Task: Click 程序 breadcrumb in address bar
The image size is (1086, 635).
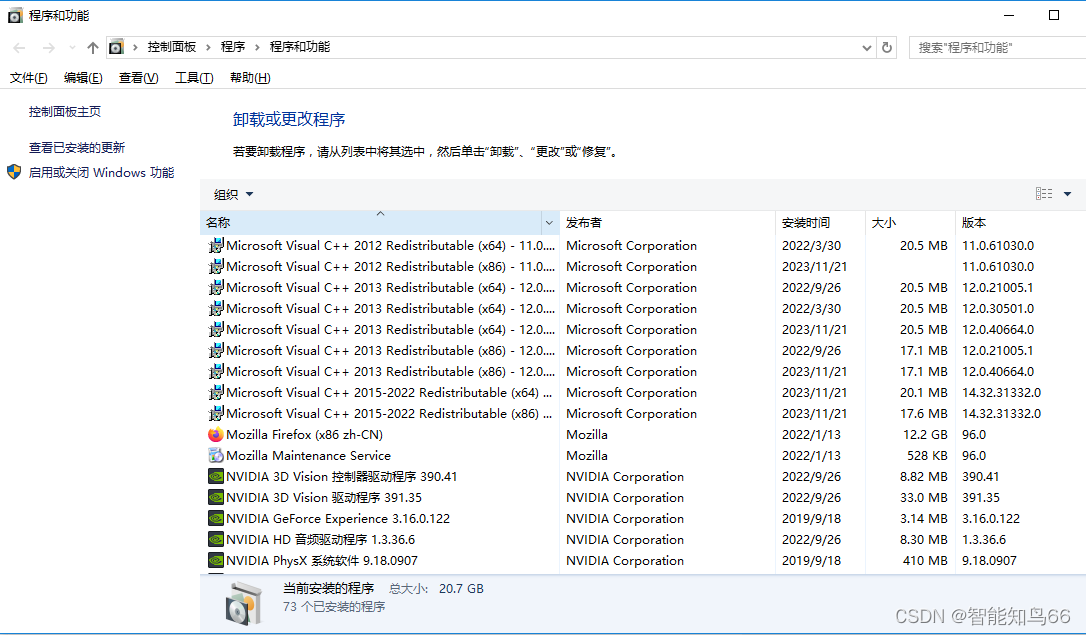Action: [233, 47]
